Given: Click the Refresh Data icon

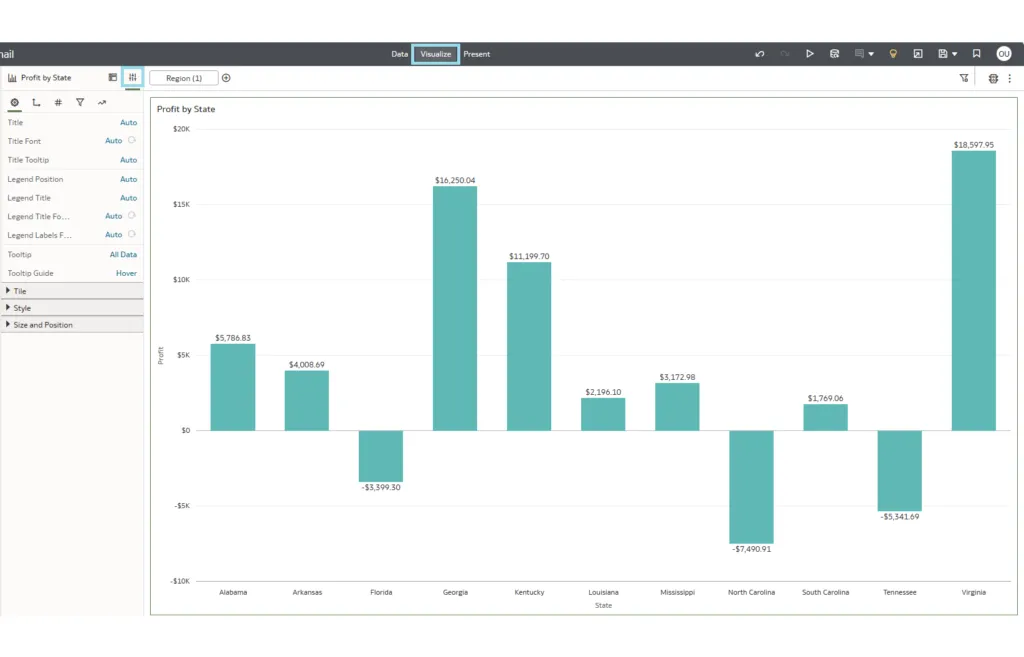Looking at the screenshot, I should point(835,54).
